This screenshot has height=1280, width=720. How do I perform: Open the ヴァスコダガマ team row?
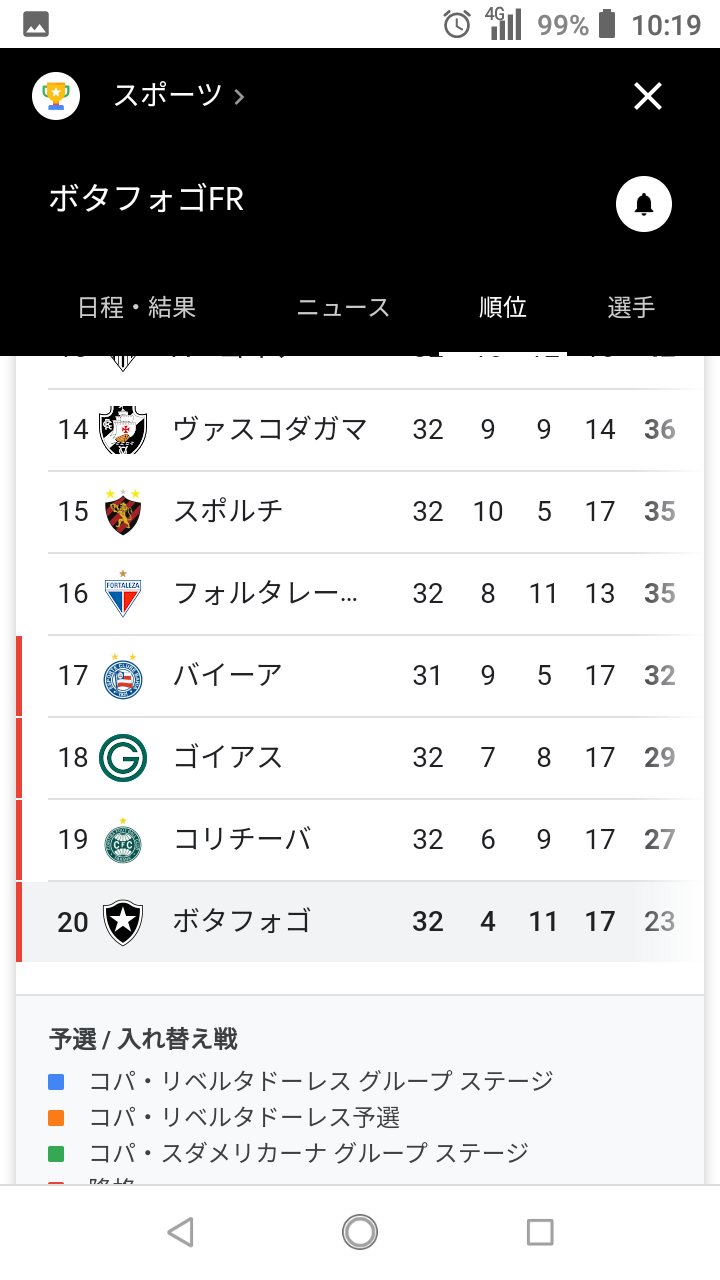click(x=270, y=430)
